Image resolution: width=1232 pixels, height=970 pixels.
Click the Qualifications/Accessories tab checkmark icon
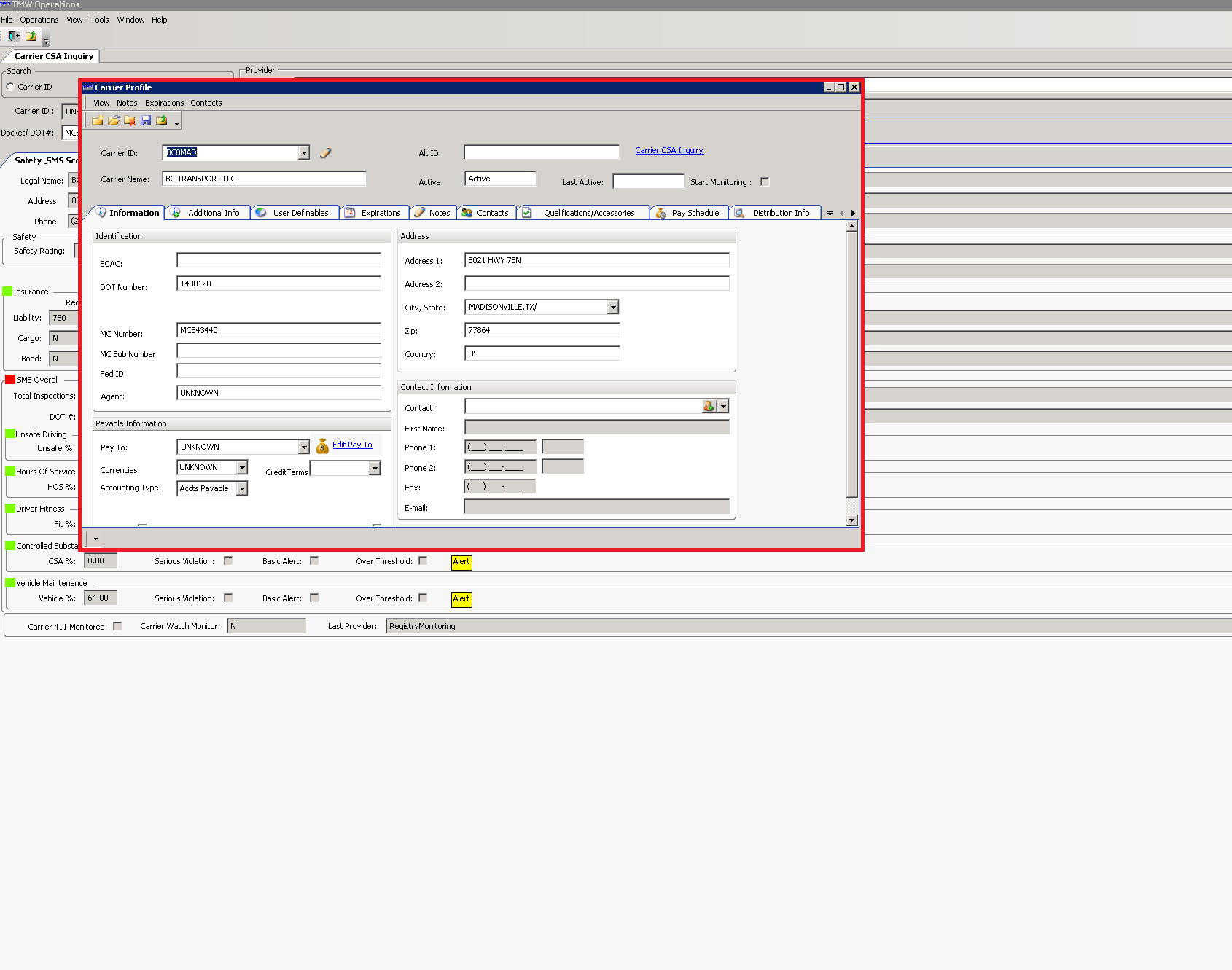click(527, 213)
